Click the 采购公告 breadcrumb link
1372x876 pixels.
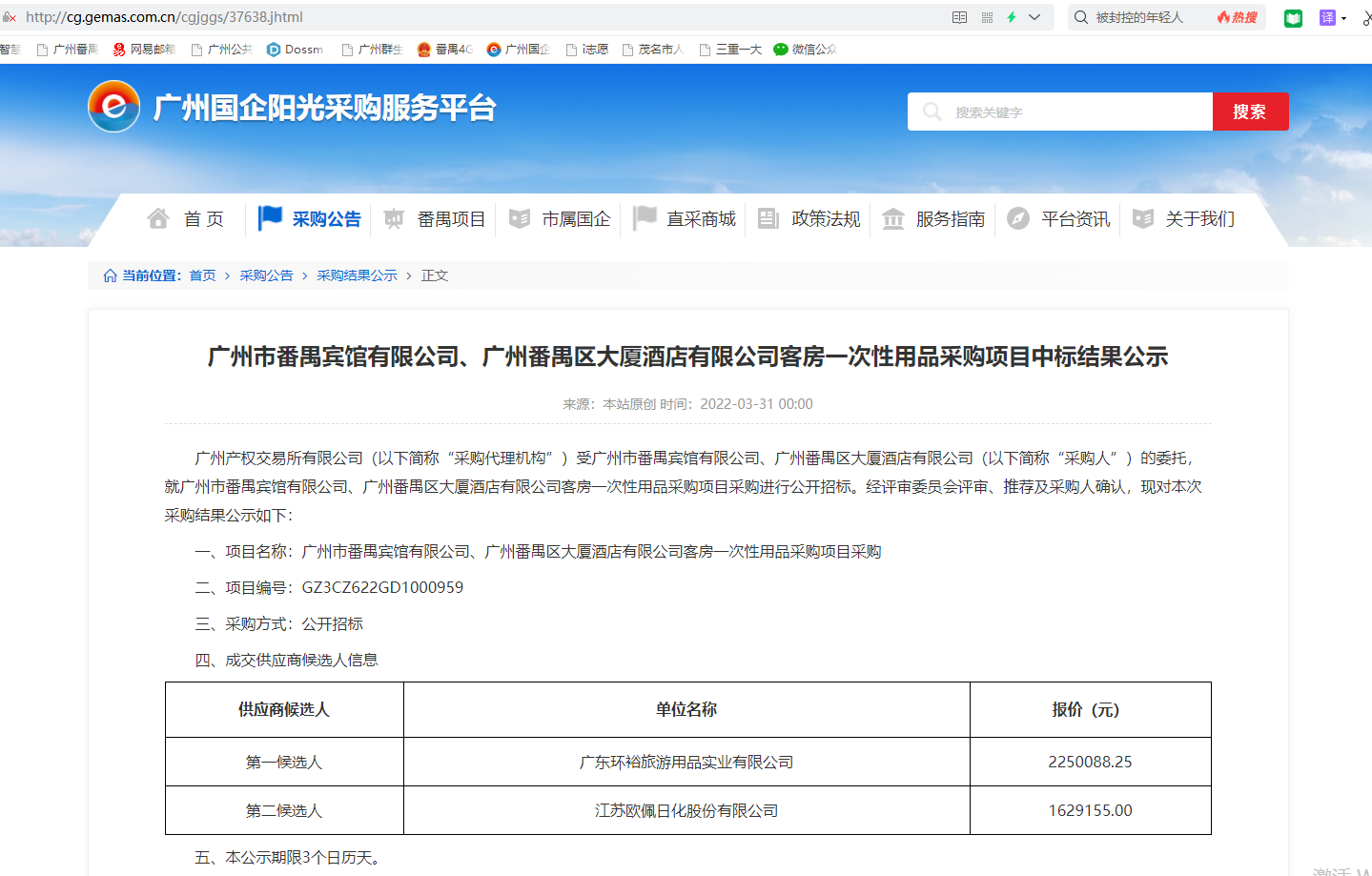(x=266, y=275)
